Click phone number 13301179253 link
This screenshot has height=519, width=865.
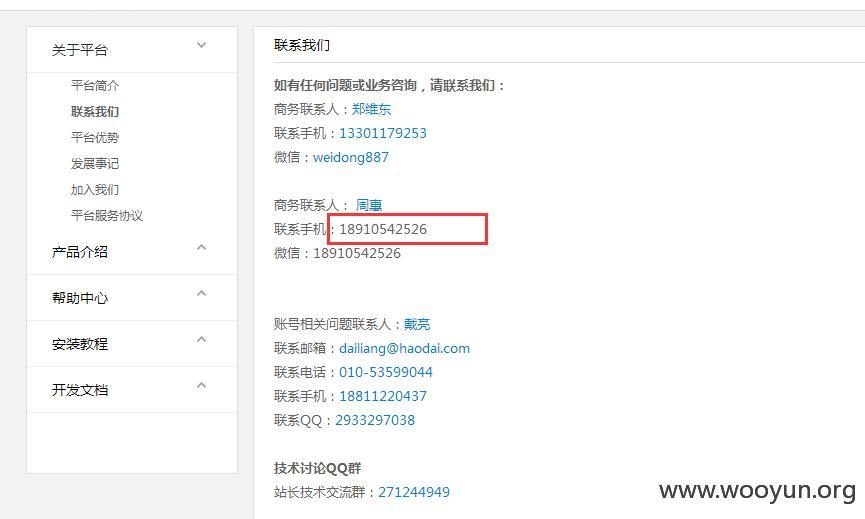click(x=383, y=133)
